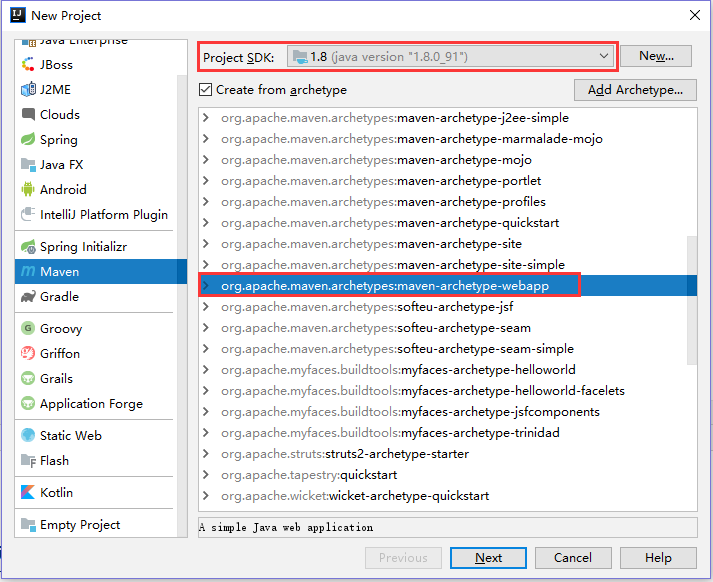Click the Clouds speech bubble icon

[x=28, y=115]
